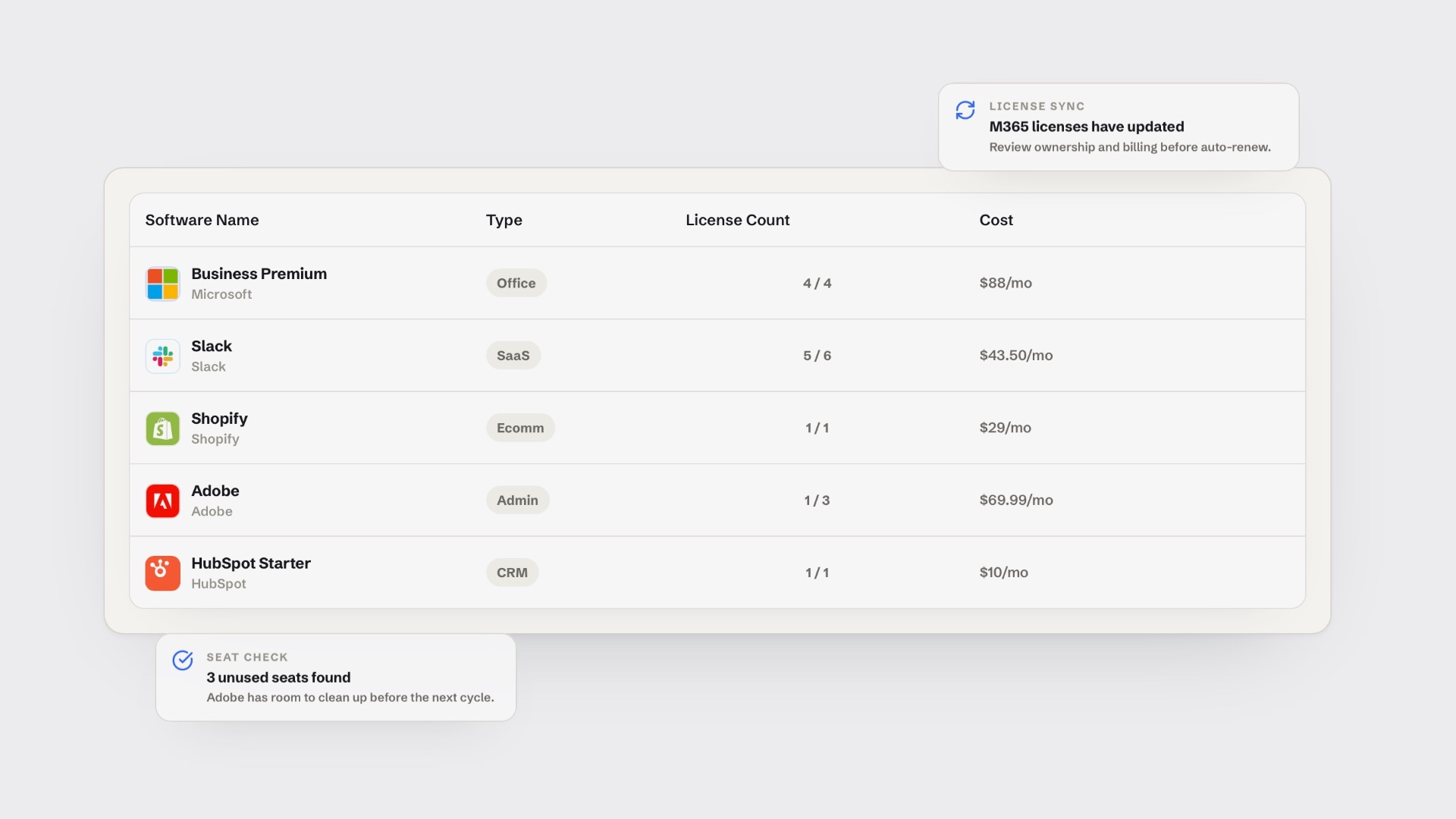Viewport: 1456px width, 819px height.
Task: Click the Microsoft vendor label
Action: pyautogui.click(x=221, y=294)
